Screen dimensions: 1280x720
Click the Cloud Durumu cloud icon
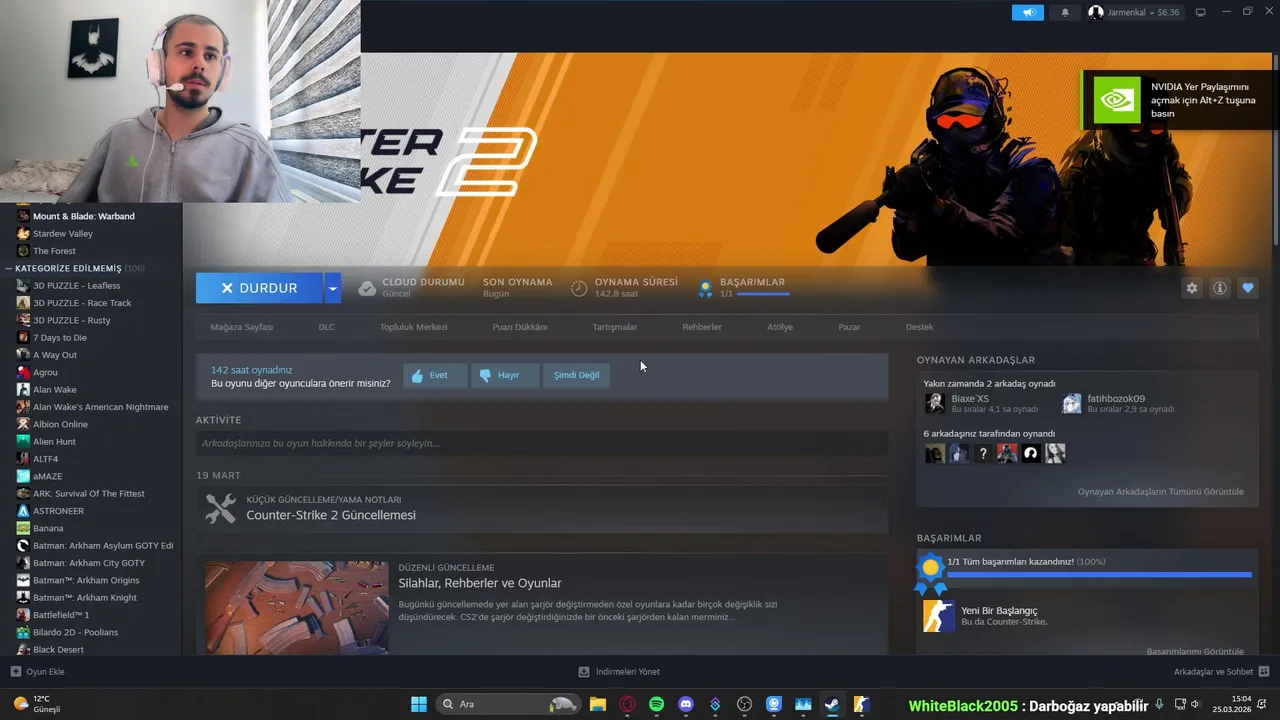(x=367, y=288)
